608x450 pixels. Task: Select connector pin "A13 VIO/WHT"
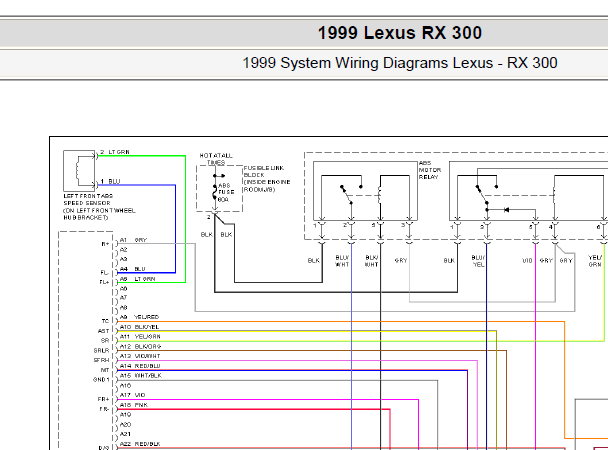click(x=140, y=356)
